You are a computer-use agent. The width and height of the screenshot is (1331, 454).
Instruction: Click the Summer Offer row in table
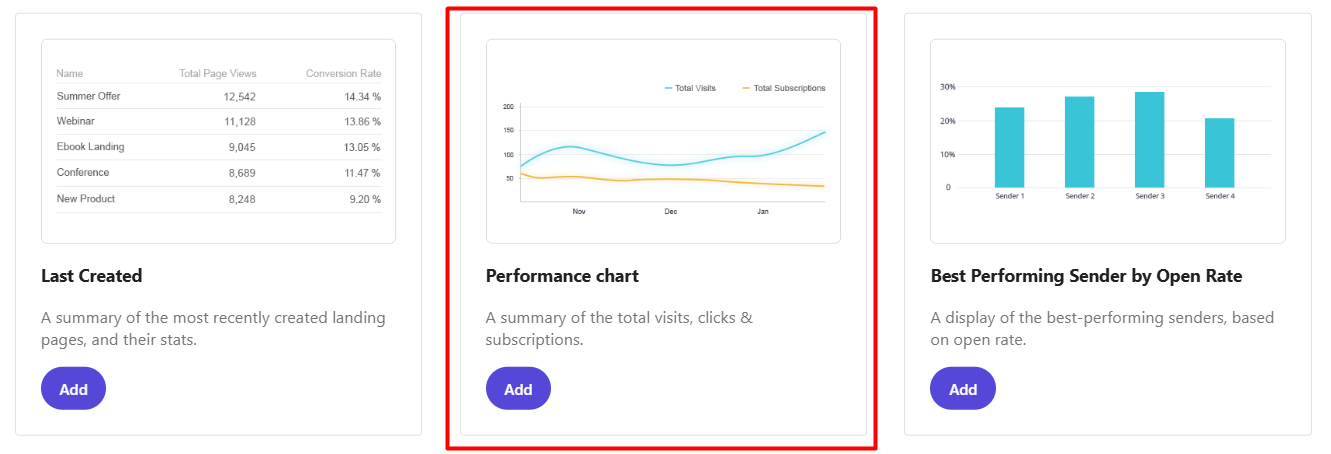pyautogui.click(x=218, y=96)
